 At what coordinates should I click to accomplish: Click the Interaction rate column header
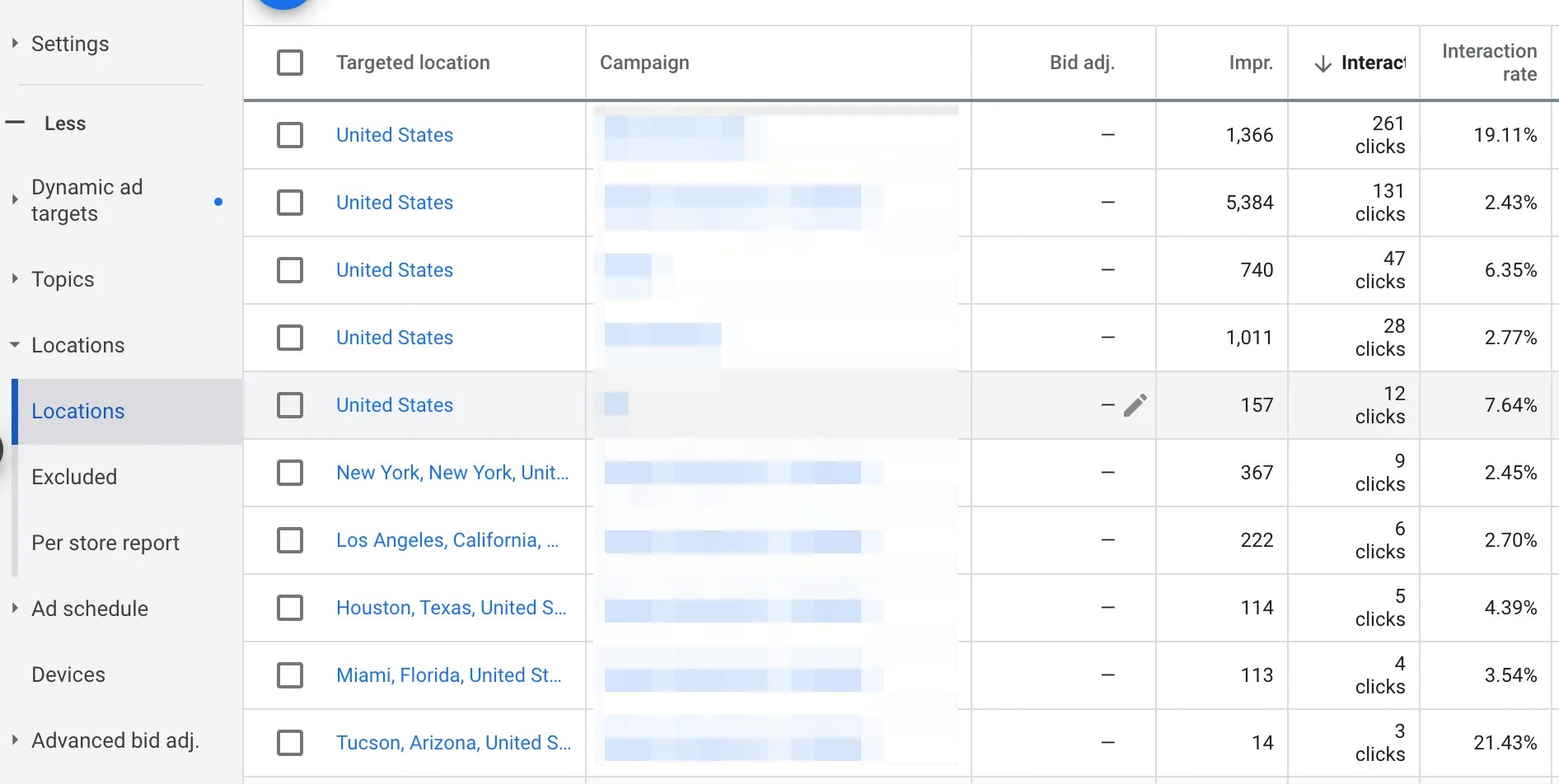point(1488,63)
